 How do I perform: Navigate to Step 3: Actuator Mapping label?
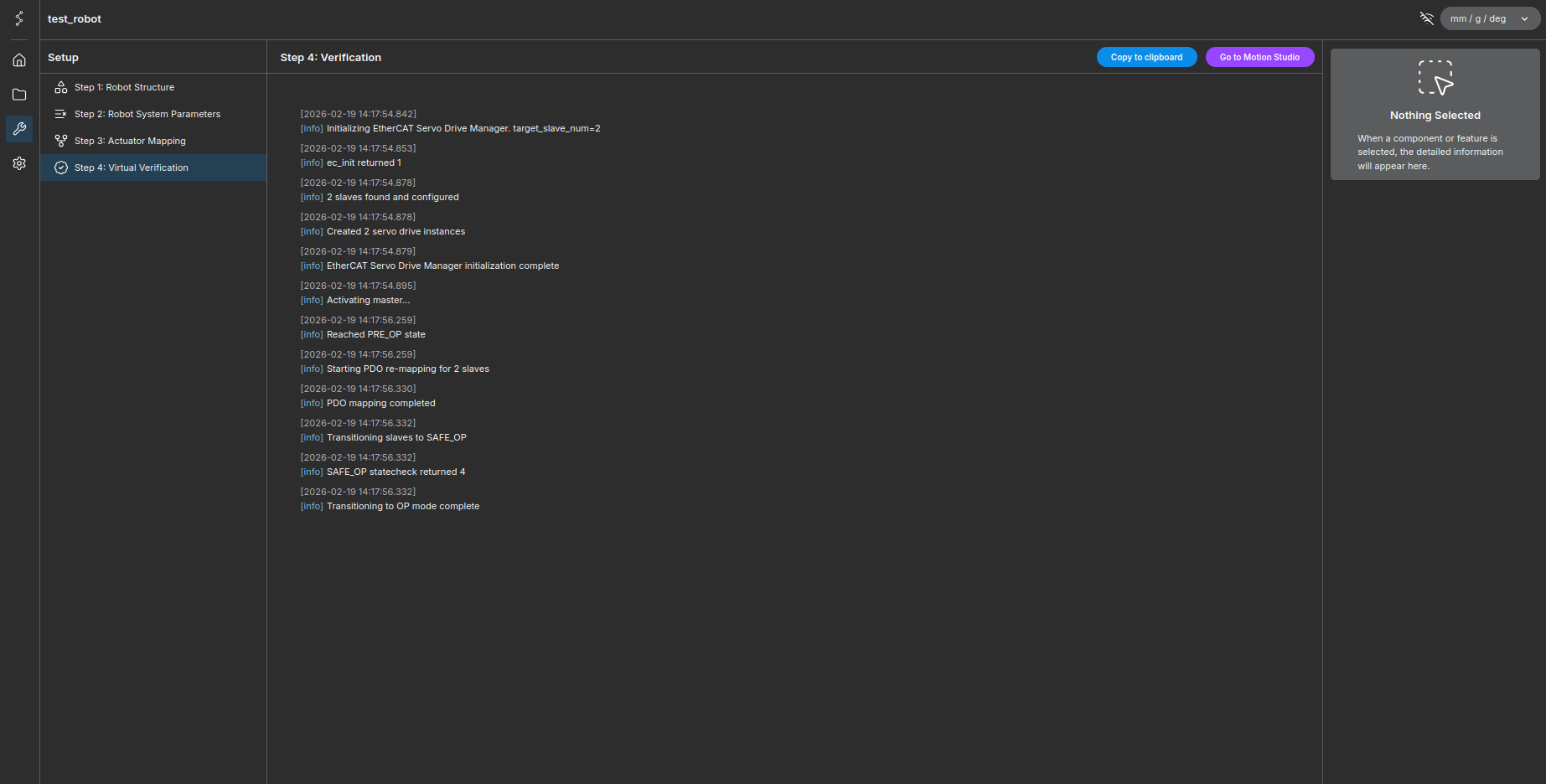(x=130, y=141)
